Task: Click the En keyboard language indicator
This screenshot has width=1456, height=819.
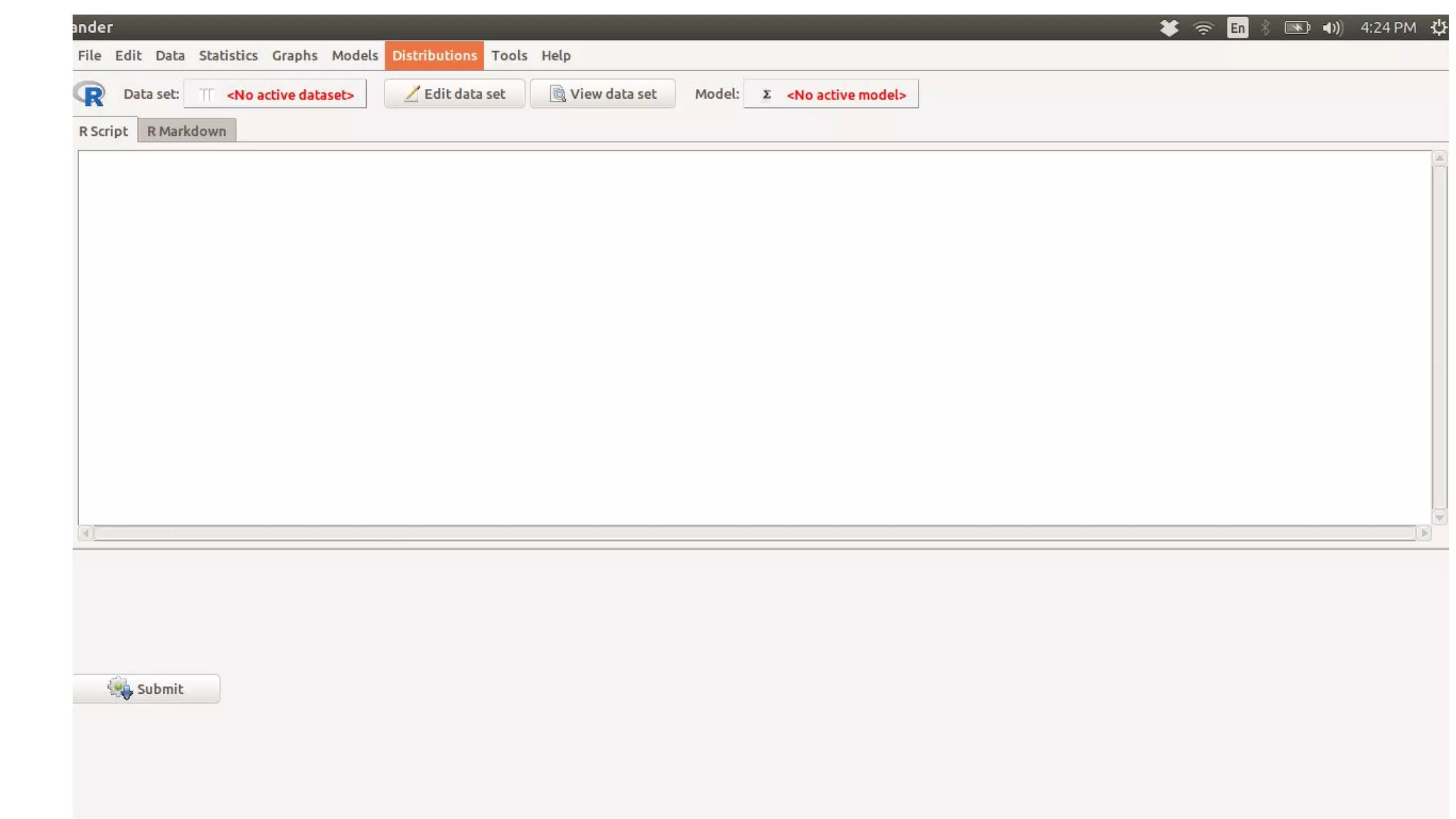Action: pyautogui.click(x=1237, y=28)
